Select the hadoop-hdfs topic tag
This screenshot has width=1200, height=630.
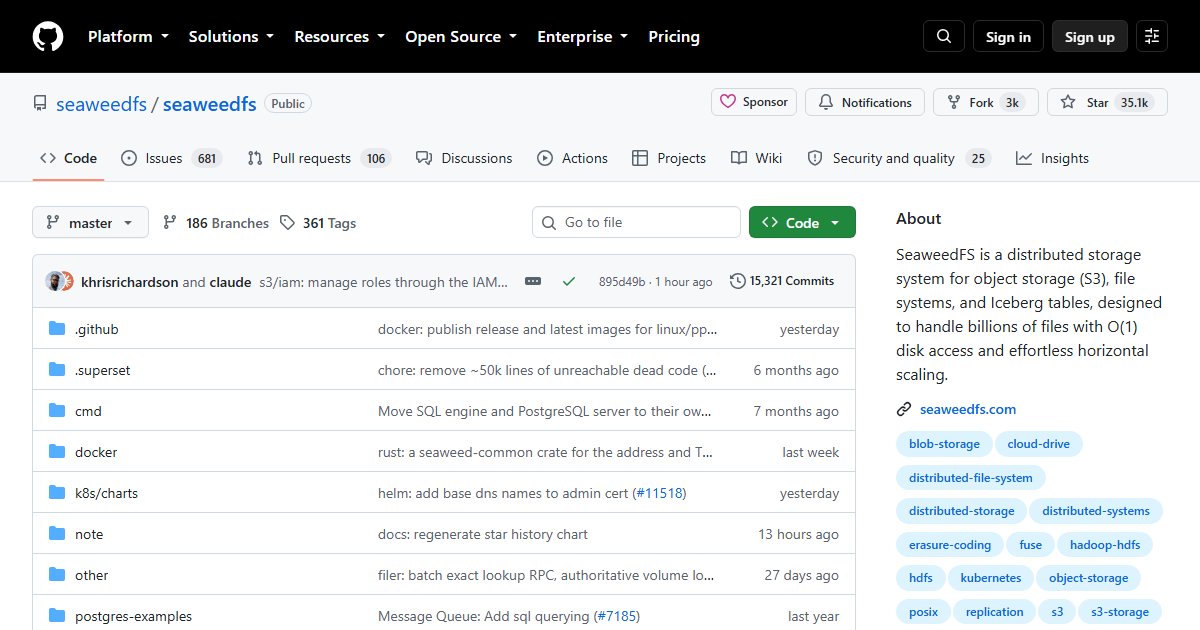1104,545
